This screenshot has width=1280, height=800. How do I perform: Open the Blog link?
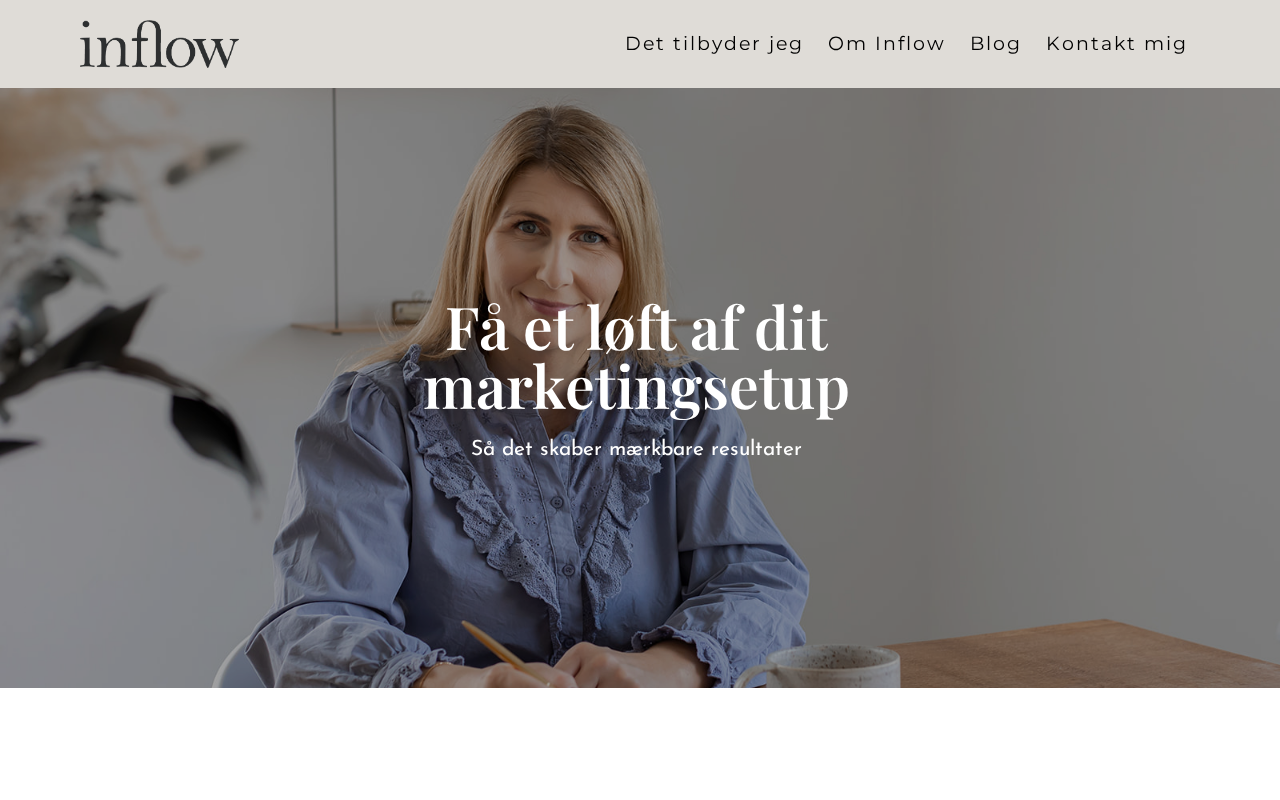[x=995, y=44]
